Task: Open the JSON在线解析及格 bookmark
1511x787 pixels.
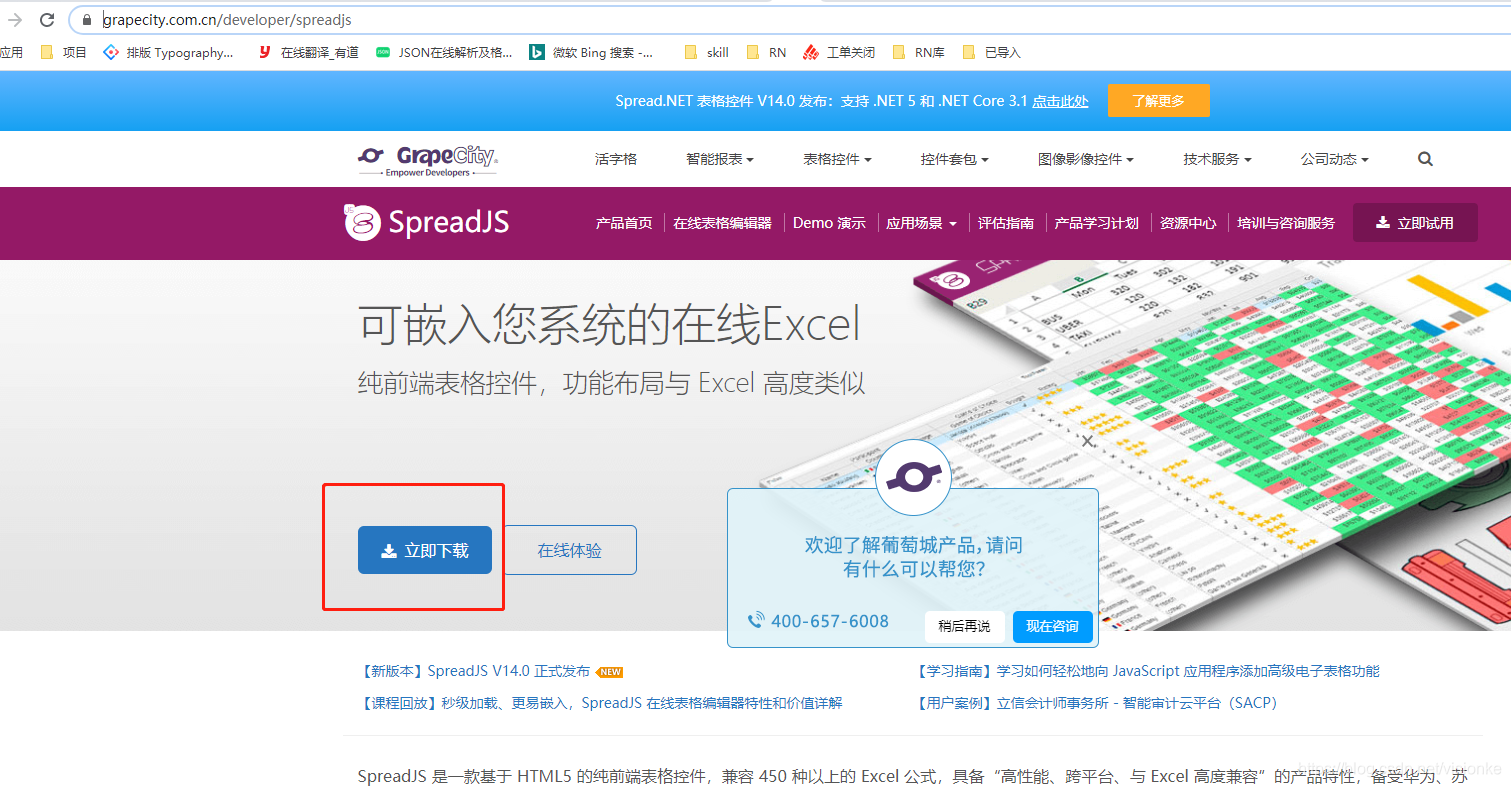Action: coord(444,52)
